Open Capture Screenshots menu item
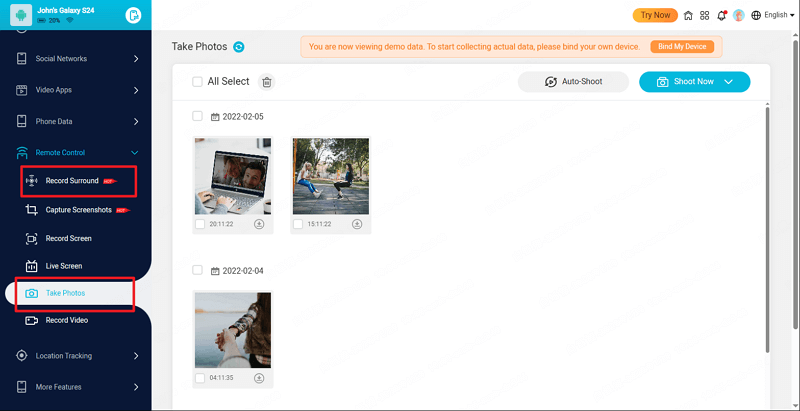Screen dimensions: 800x411 pyautogui.click(x=79, y=210)
